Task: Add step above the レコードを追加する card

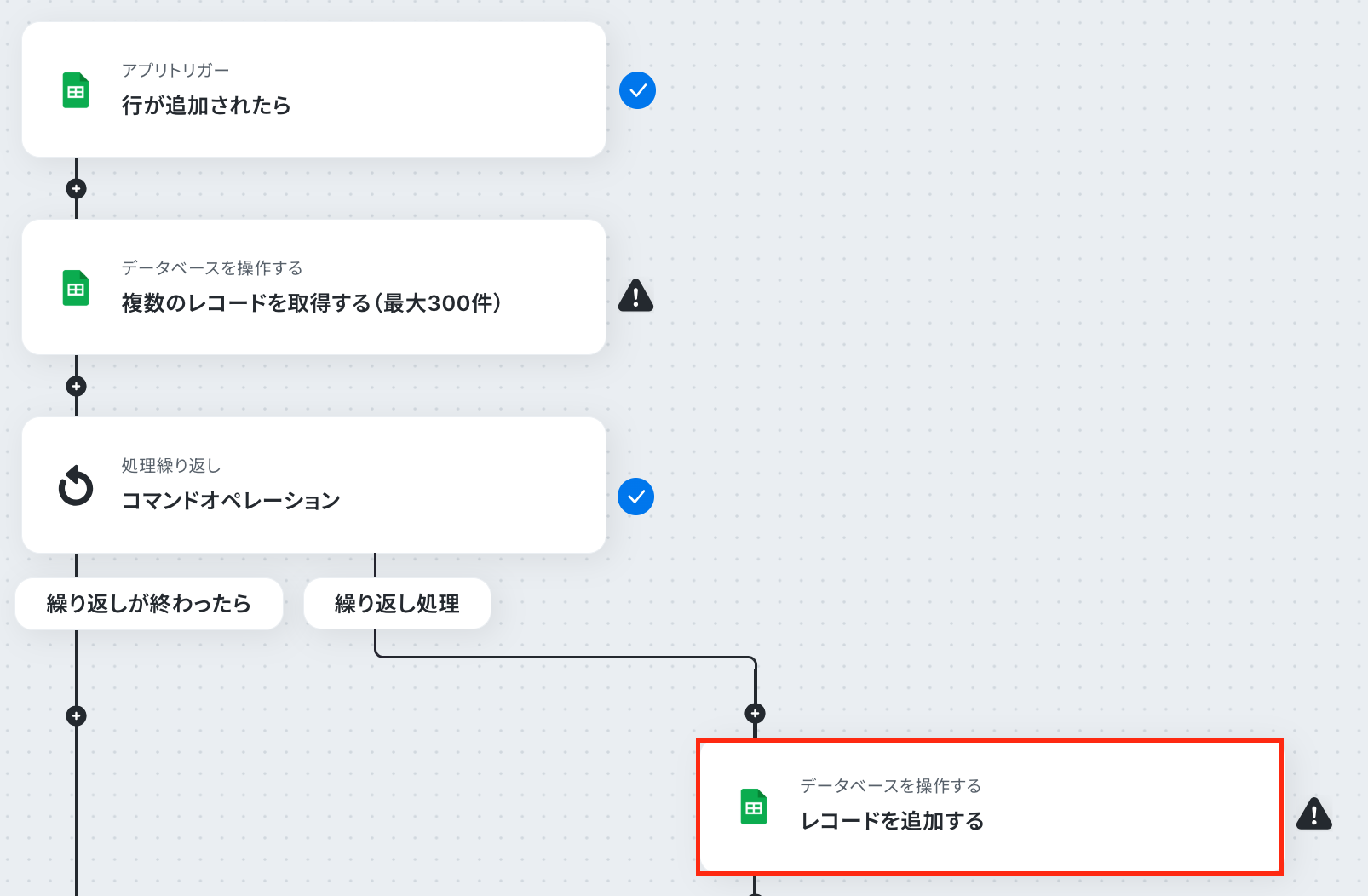Action: (755, 714)
